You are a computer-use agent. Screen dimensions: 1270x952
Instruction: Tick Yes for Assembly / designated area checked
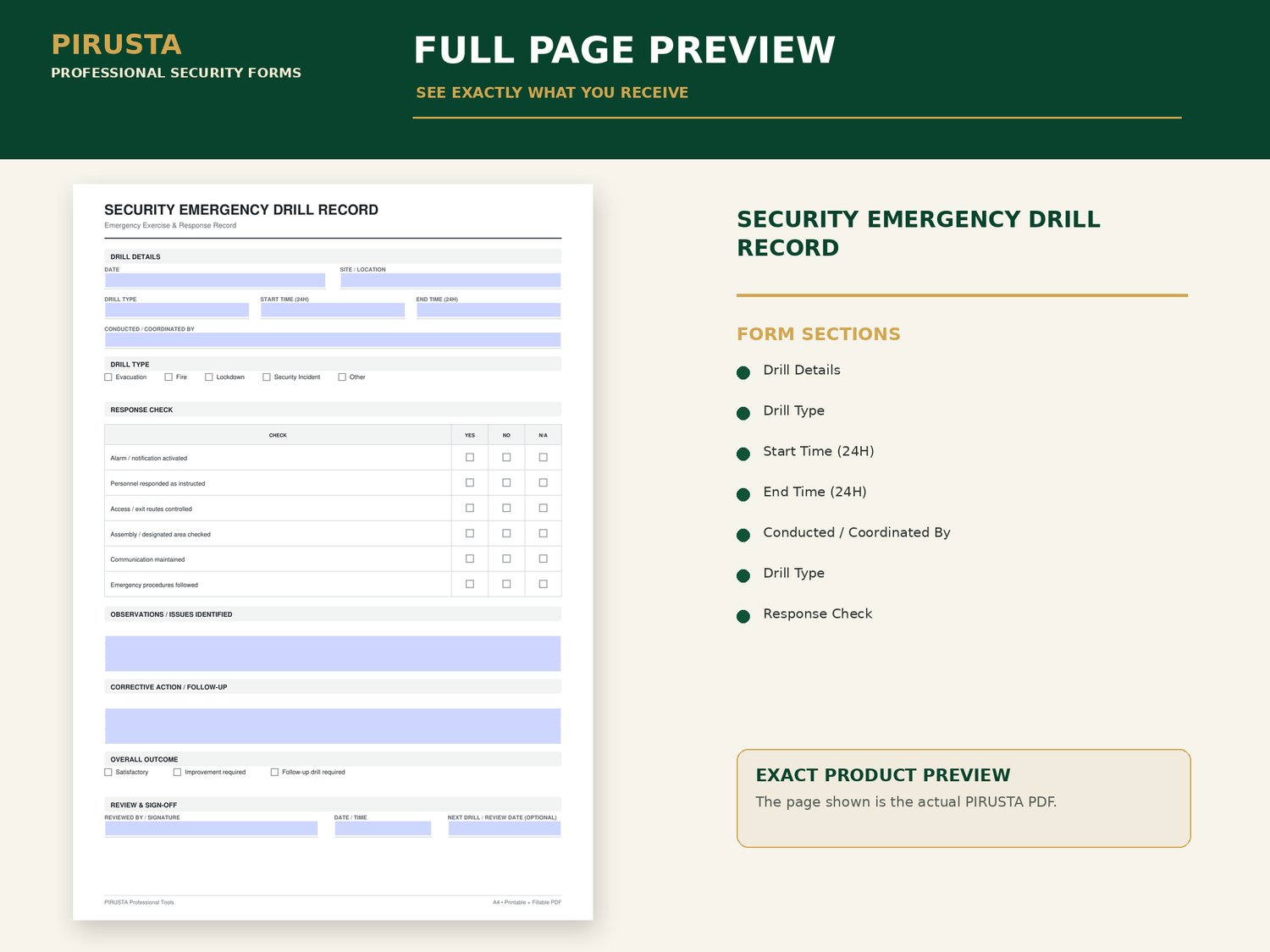[x=470, y=533]
